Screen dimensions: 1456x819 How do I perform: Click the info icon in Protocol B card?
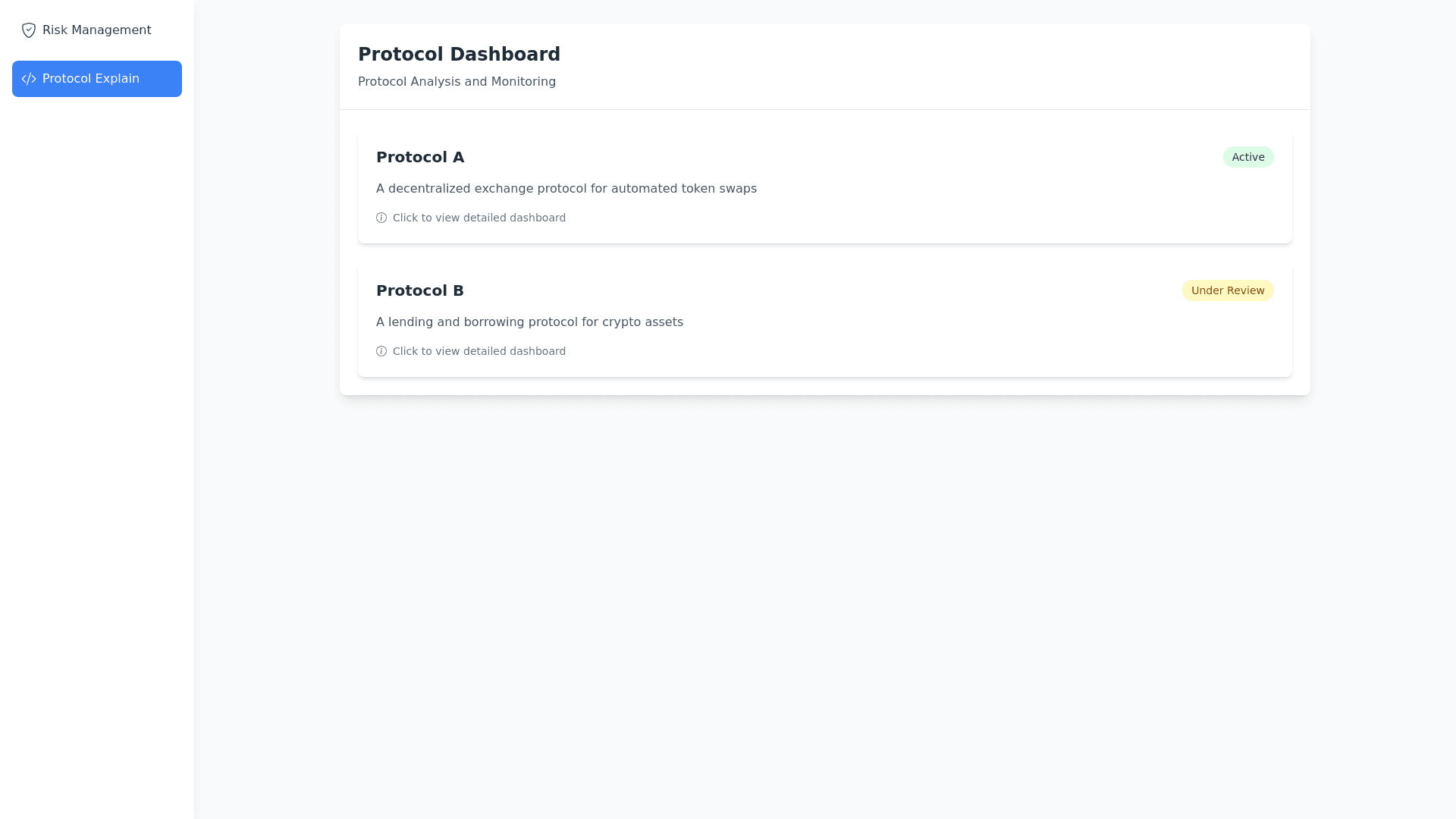tap(381, 351)
